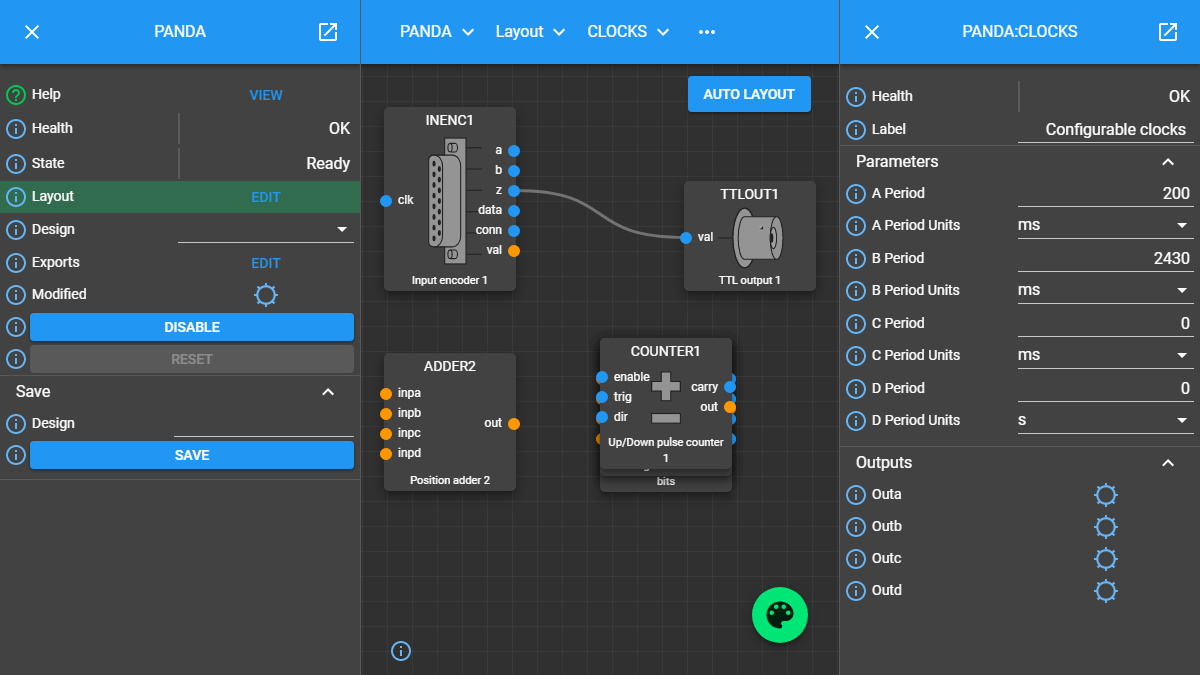Viewport: 1200px width, 675px height.
Task: Click the Outa output indicator icon
Action: tap(1105, 495)
